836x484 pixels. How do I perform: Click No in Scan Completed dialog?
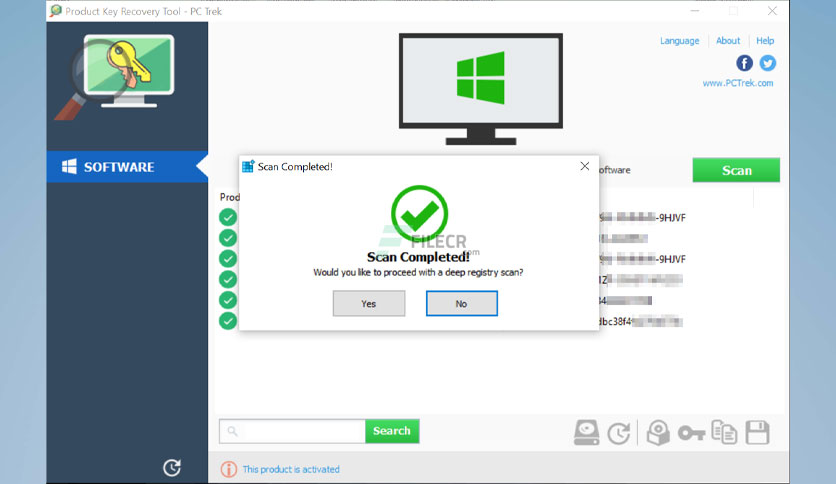[x=462, y=303]
